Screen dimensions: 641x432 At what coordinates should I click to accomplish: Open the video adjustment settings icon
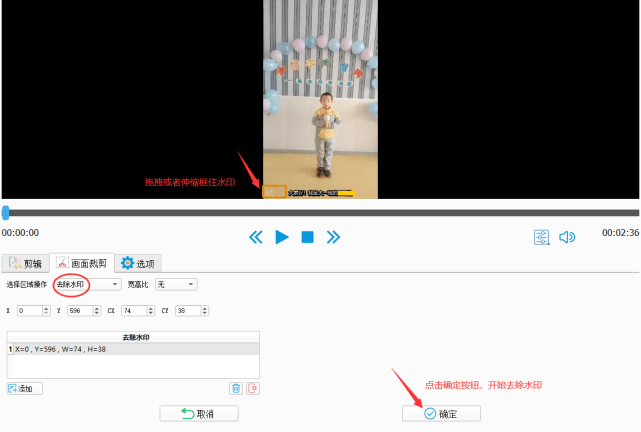click(x=542, y=237)
